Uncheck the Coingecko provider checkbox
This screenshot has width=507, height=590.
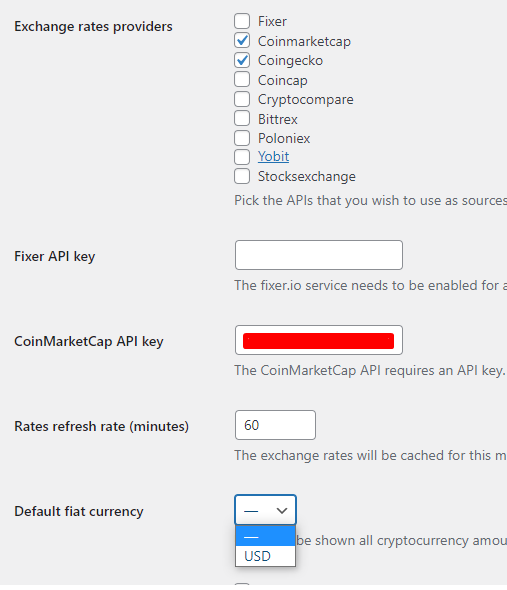point(242,60)
